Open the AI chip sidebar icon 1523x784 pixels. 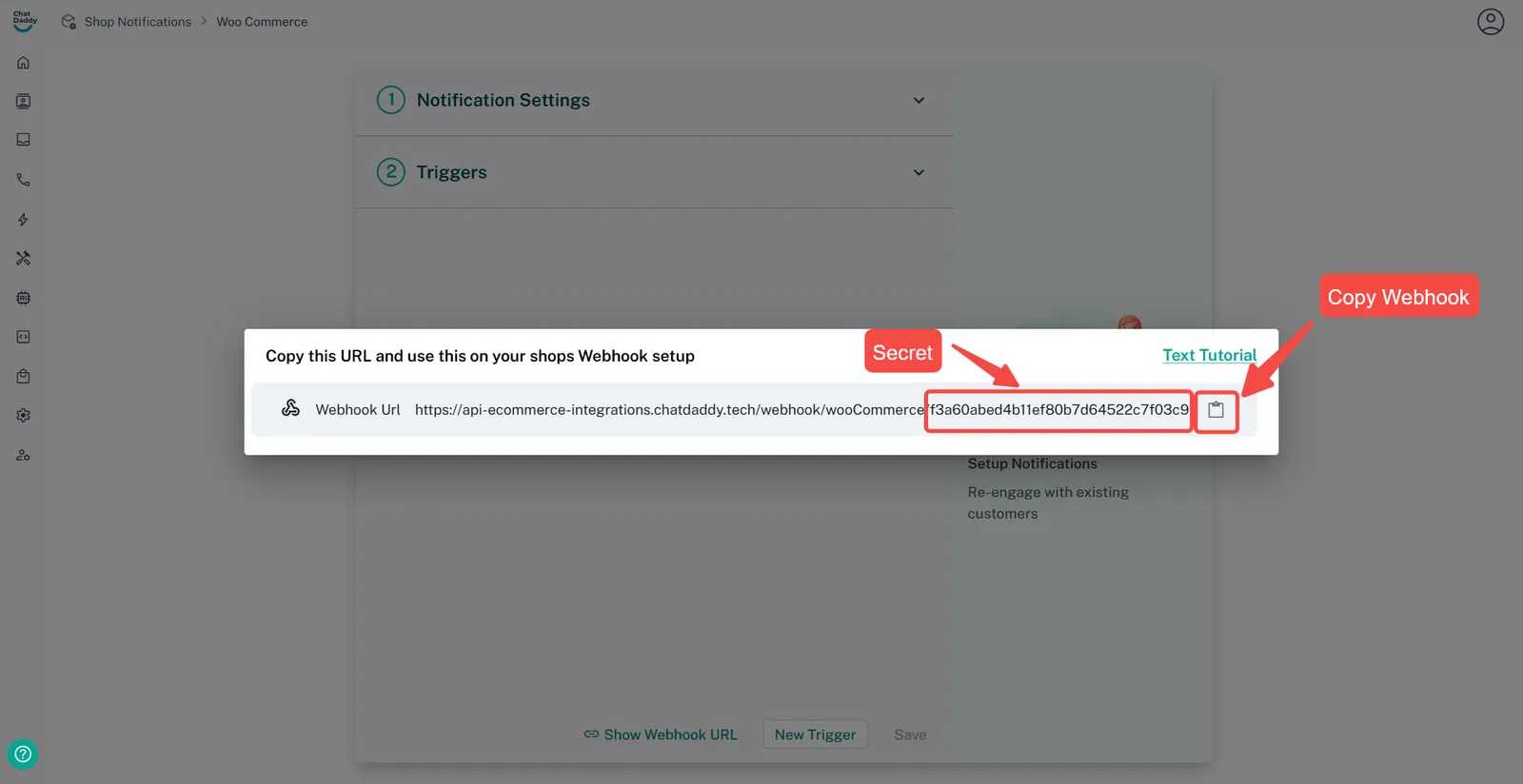[24, 298]
